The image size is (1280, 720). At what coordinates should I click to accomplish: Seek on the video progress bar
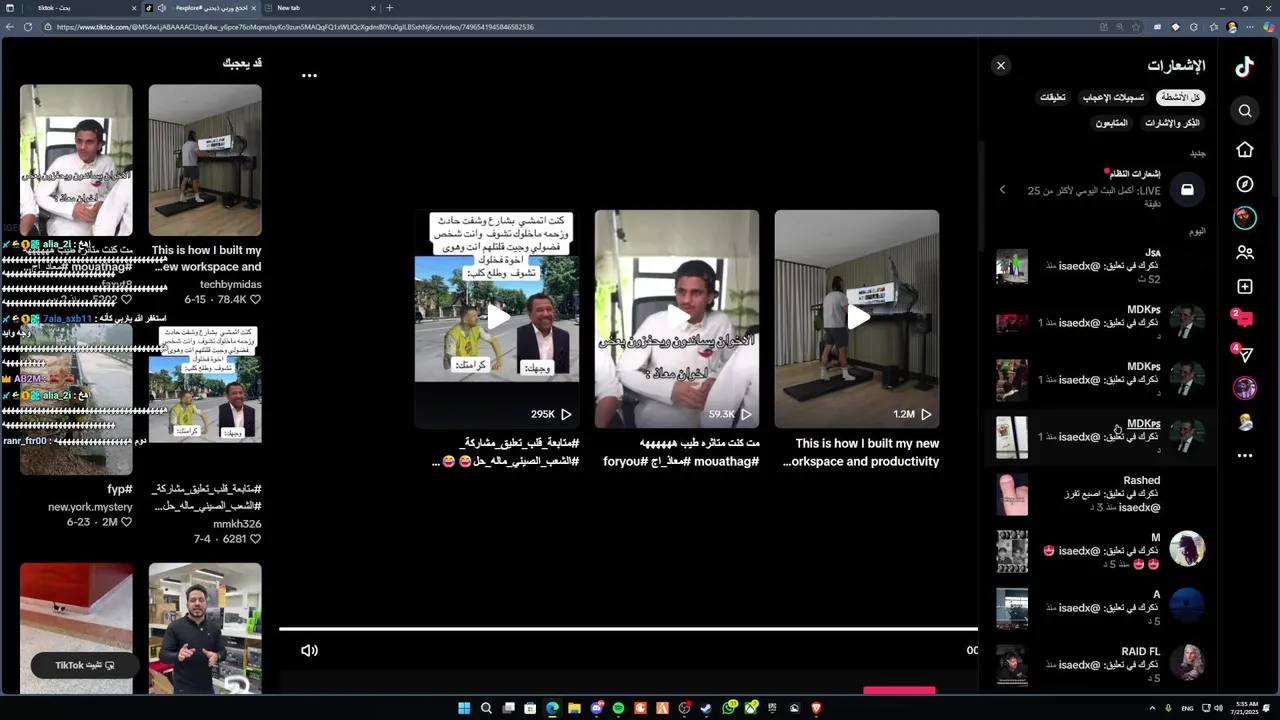pyautogui.click(x=628, y=629)
